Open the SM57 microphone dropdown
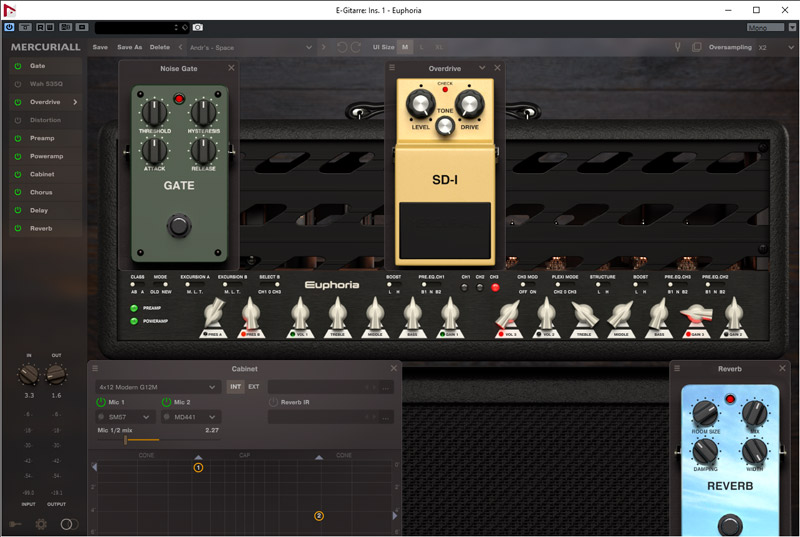This screenshot has height=537, width=800. pyautogui.click(x=125, y=417)
